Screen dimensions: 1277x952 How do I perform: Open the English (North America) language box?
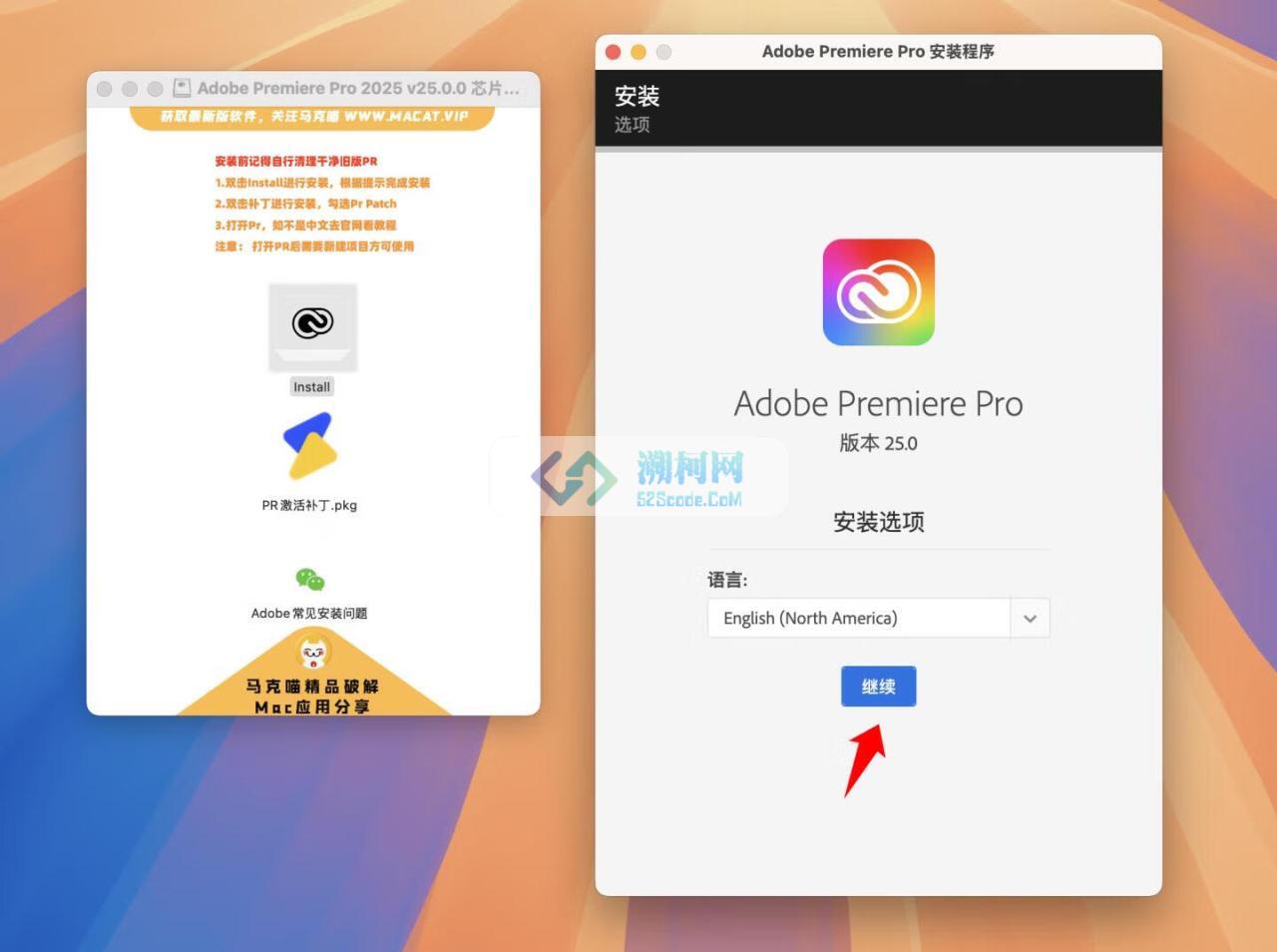[878, 619]
